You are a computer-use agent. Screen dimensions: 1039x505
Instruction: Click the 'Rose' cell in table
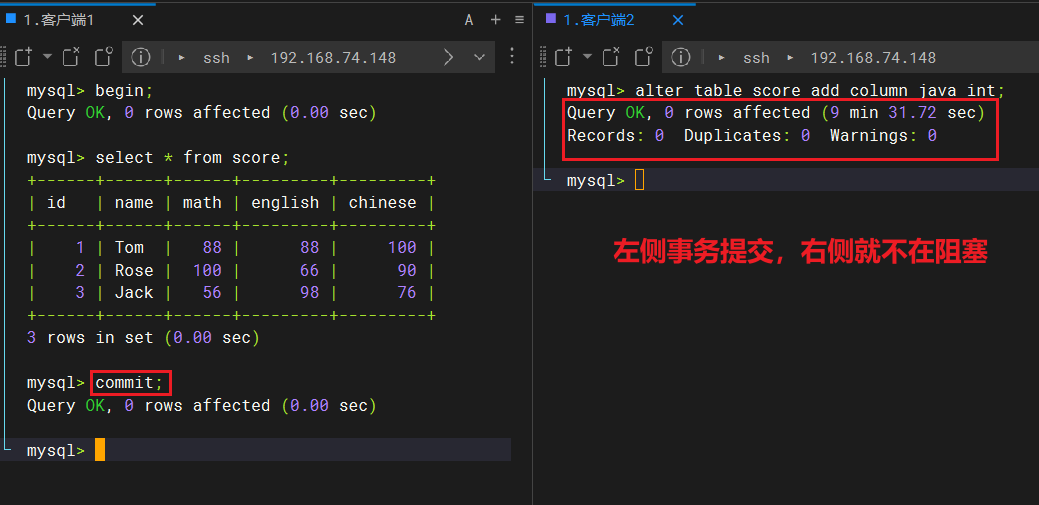[134, 270]
